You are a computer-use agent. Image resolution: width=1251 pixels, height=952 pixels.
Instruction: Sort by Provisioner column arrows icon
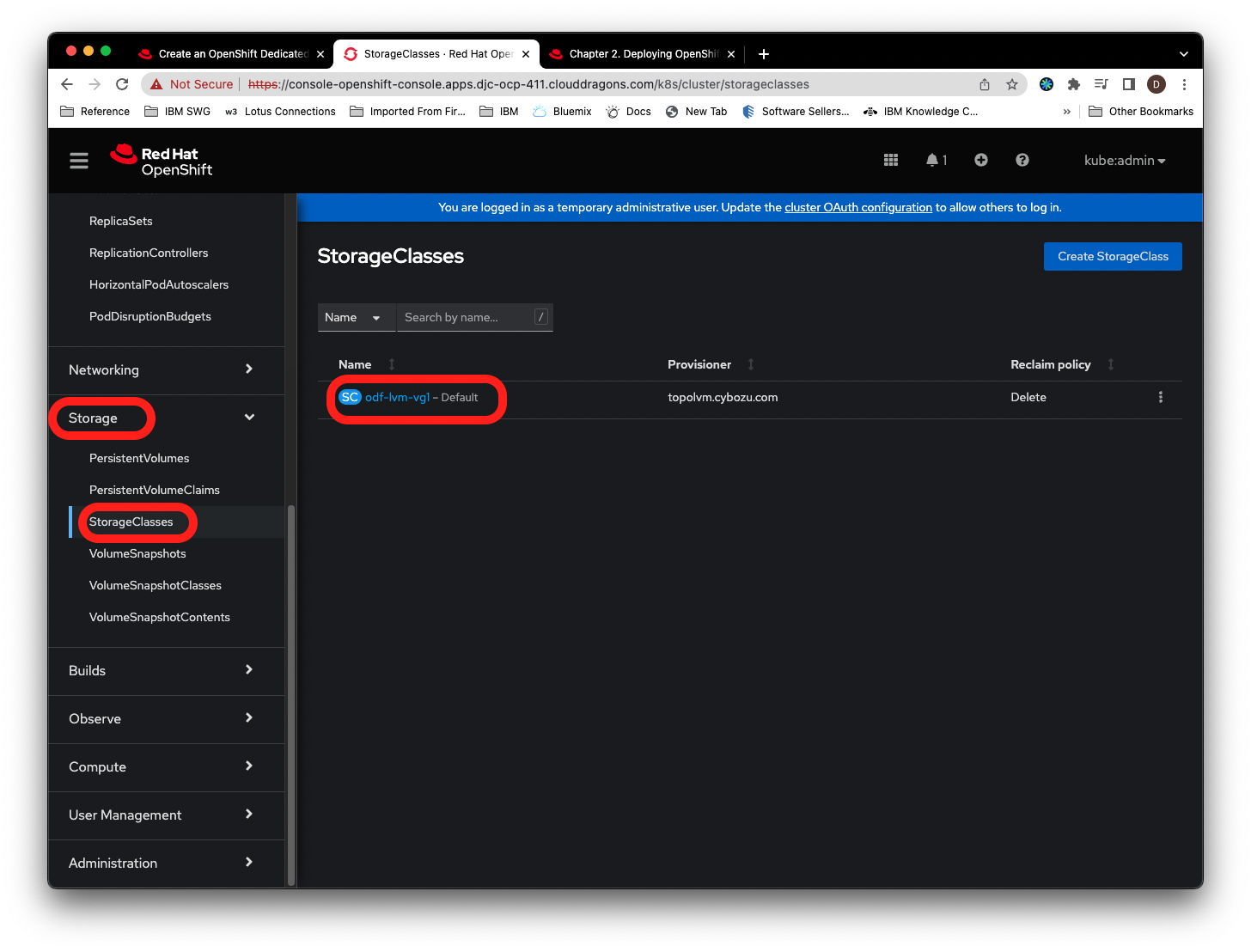(x=751, y=364)
